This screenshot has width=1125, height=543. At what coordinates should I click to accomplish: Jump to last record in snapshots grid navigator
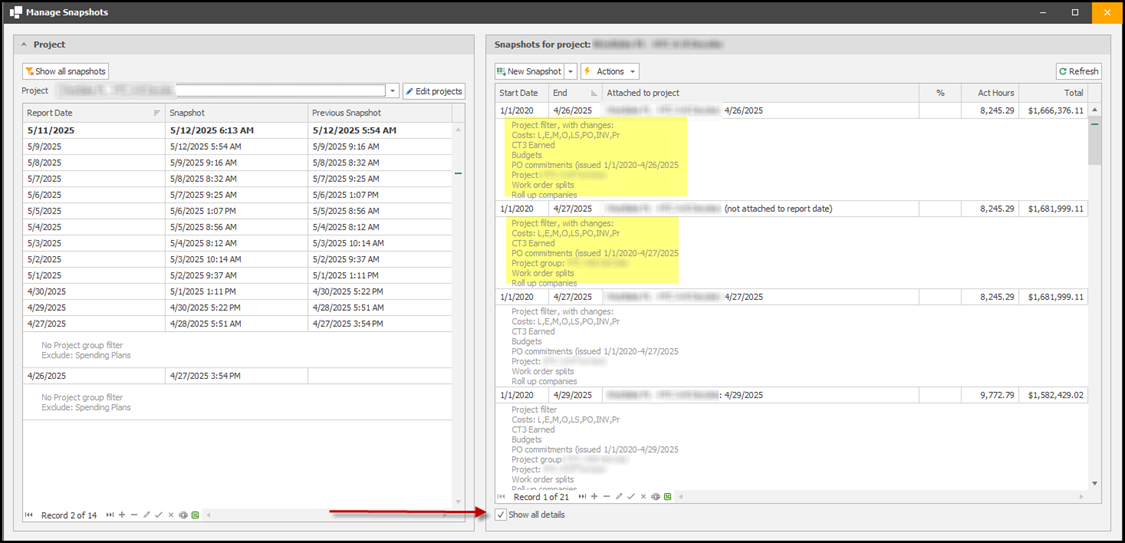tap(584, 496)
